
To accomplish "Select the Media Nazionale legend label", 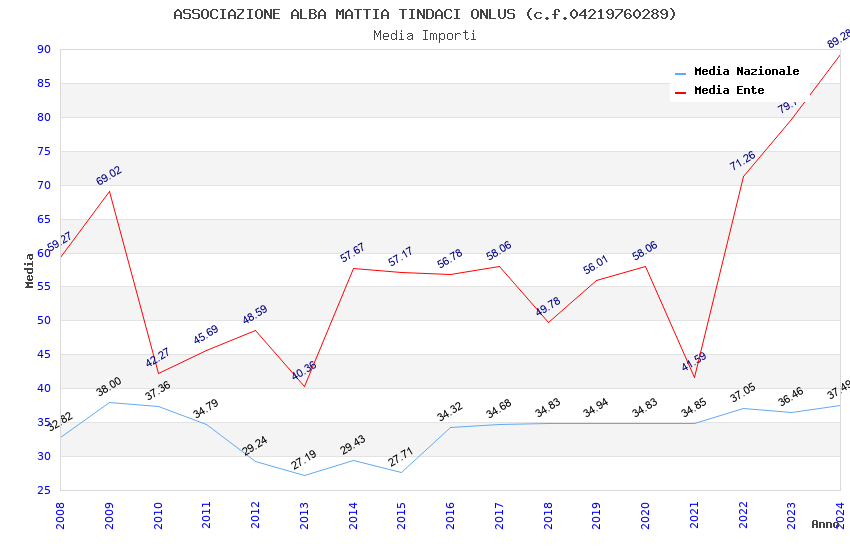I will coord(746,72).
